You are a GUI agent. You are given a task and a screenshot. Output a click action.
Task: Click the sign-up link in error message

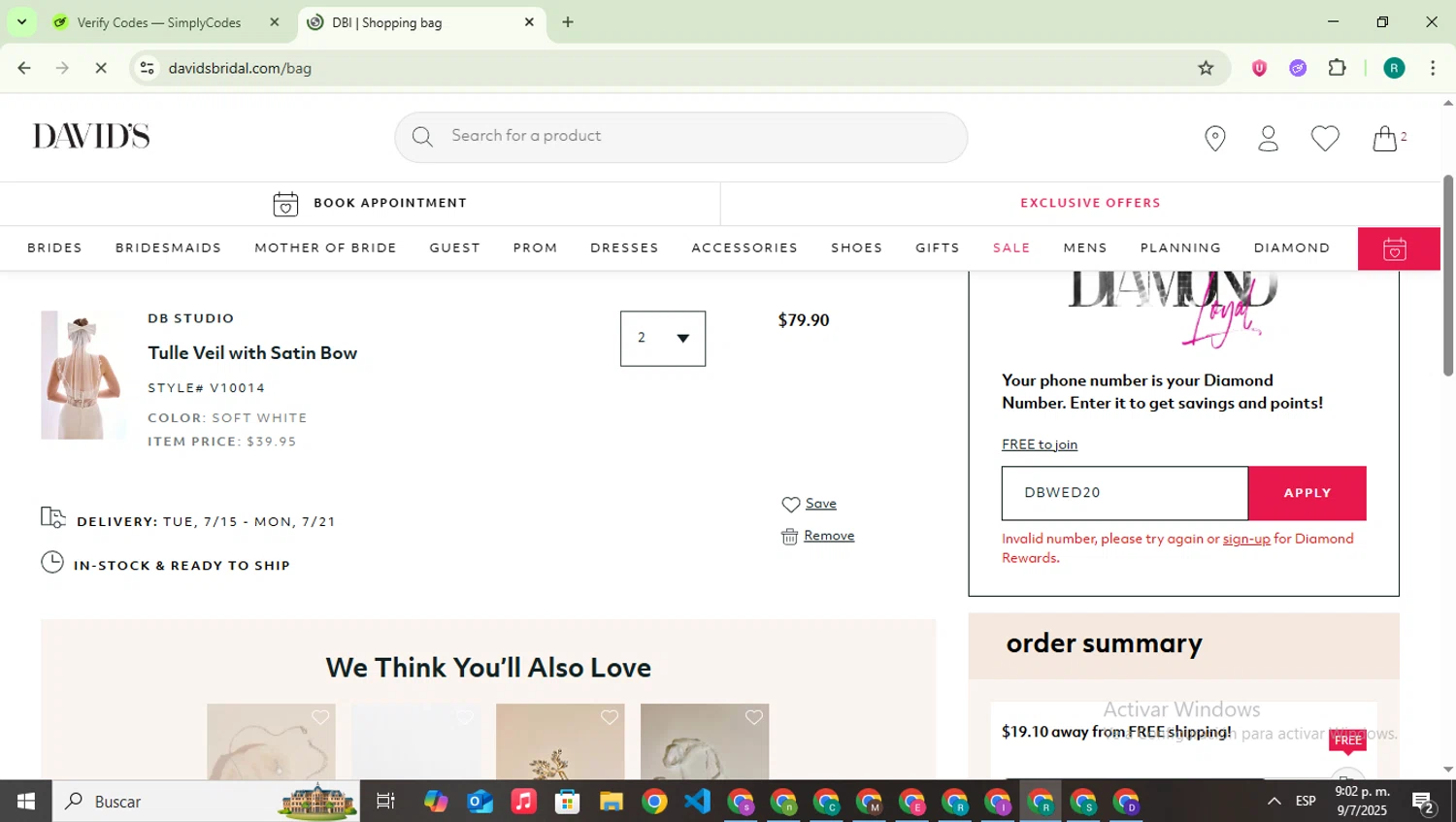coord(1246,539)
